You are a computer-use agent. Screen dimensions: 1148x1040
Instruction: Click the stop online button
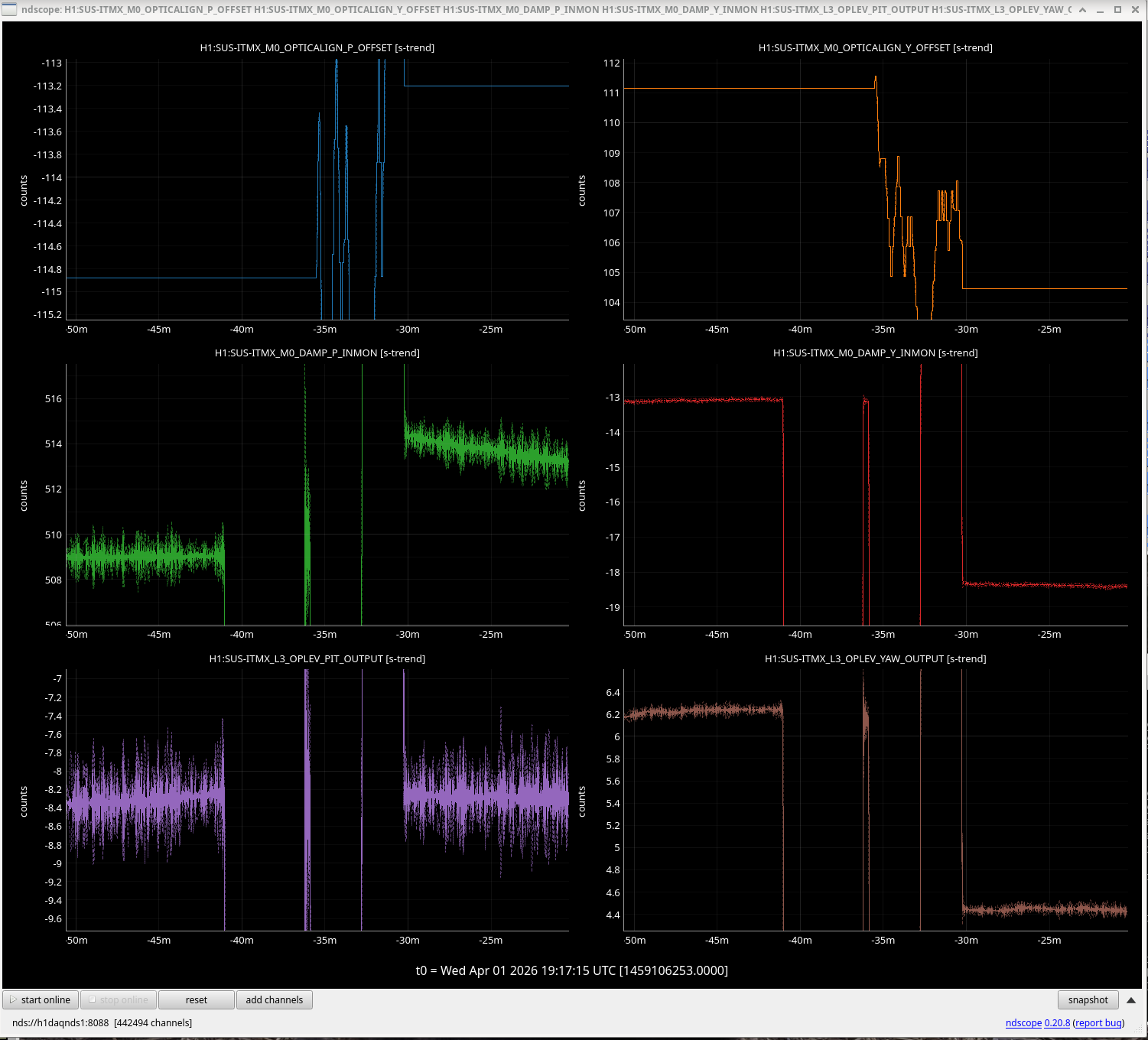coord(119,999)
